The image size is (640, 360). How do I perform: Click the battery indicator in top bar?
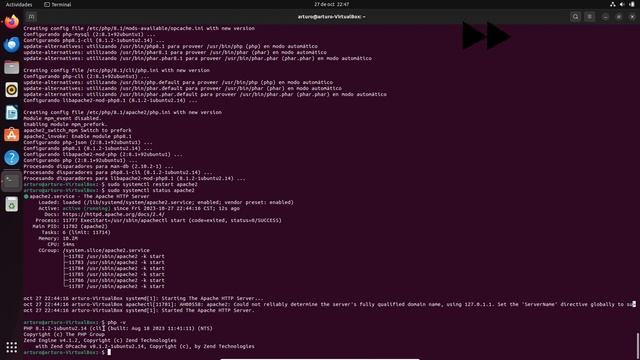pyautogui.click(x=631, y=4)
